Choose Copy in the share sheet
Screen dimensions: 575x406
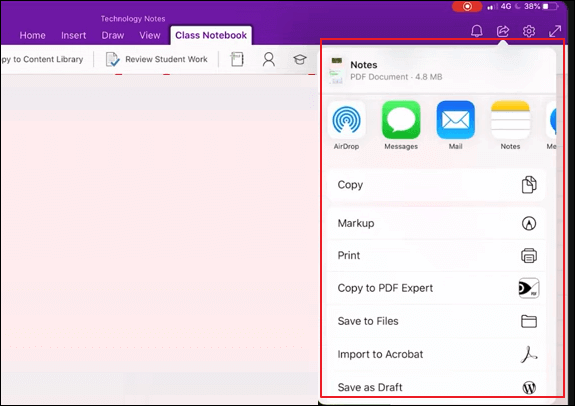tap(436, 184)
